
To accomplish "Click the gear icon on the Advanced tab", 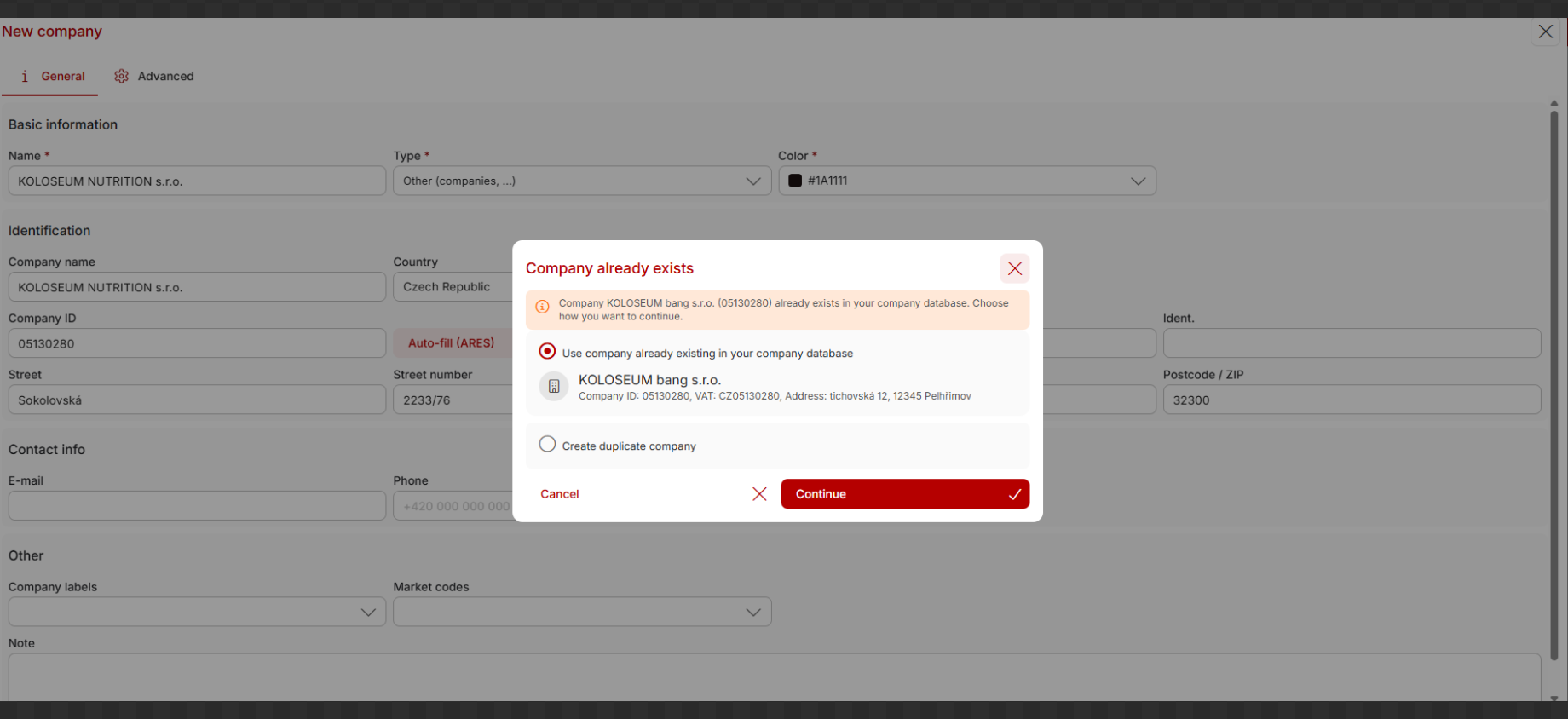I will coord(122,76).
